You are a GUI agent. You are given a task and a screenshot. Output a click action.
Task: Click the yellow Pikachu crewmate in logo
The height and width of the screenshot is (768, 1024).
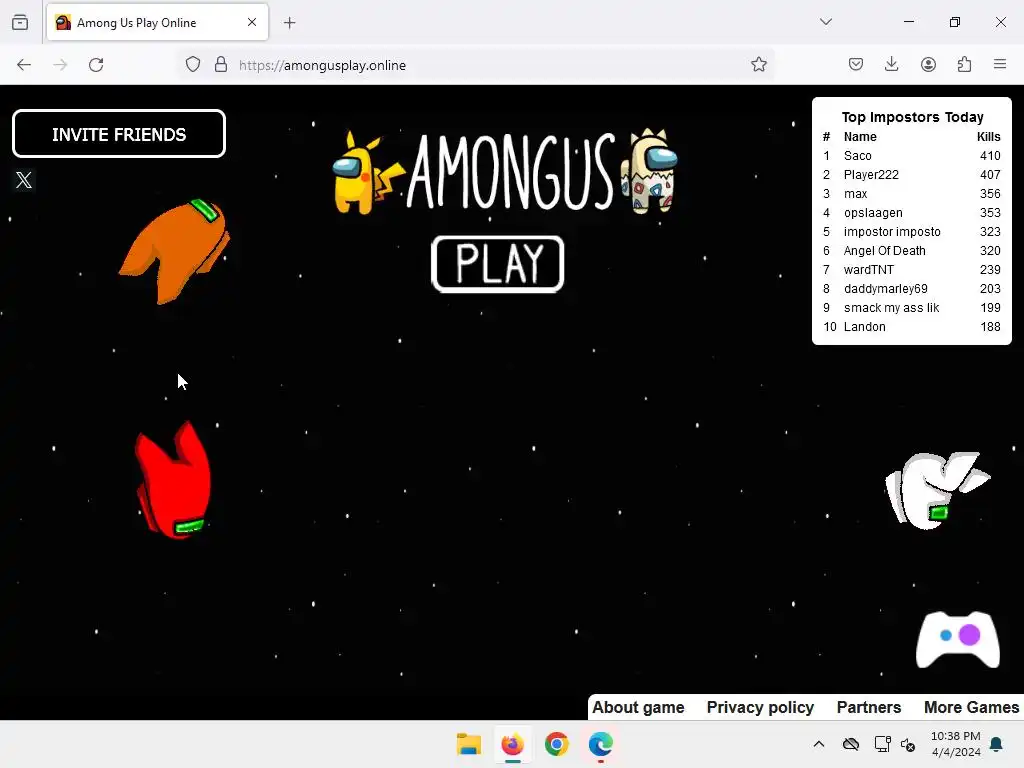coord(368,173)
